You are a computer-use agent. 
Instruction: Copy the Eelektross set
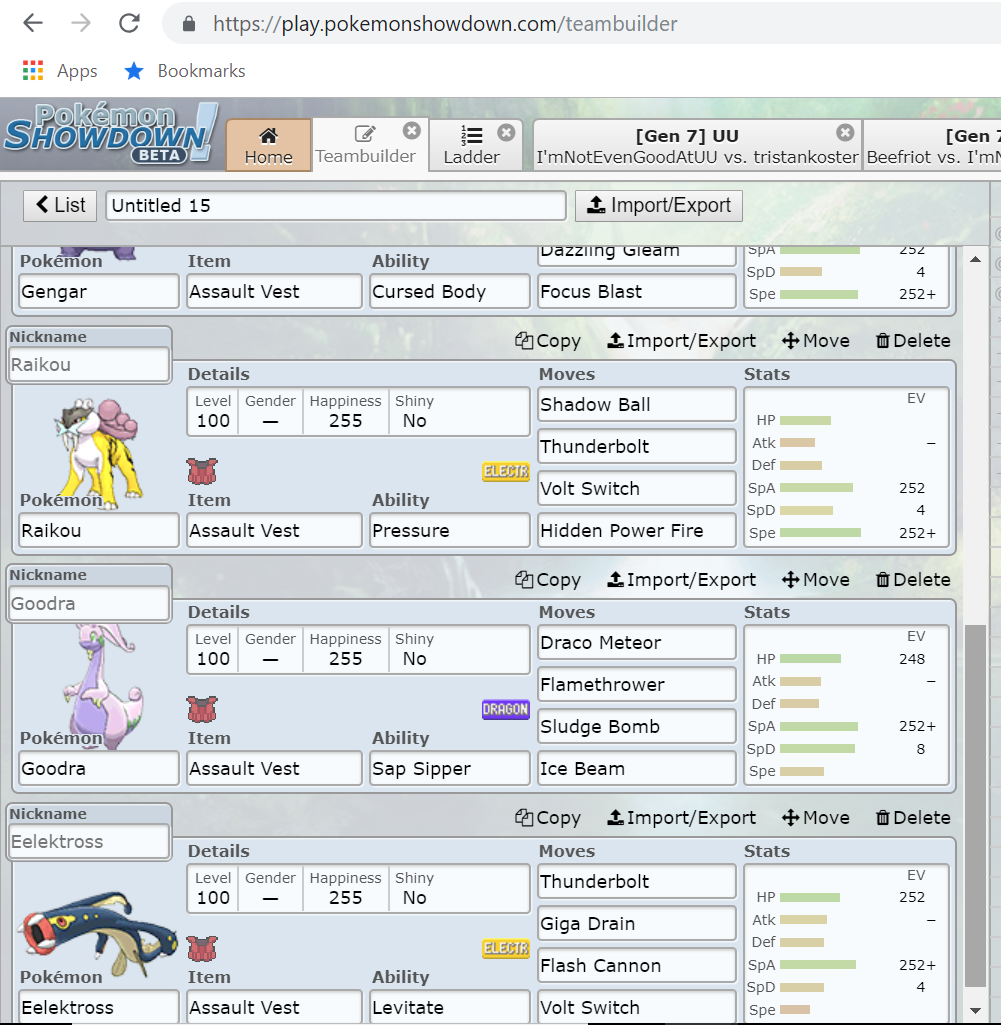548,818
